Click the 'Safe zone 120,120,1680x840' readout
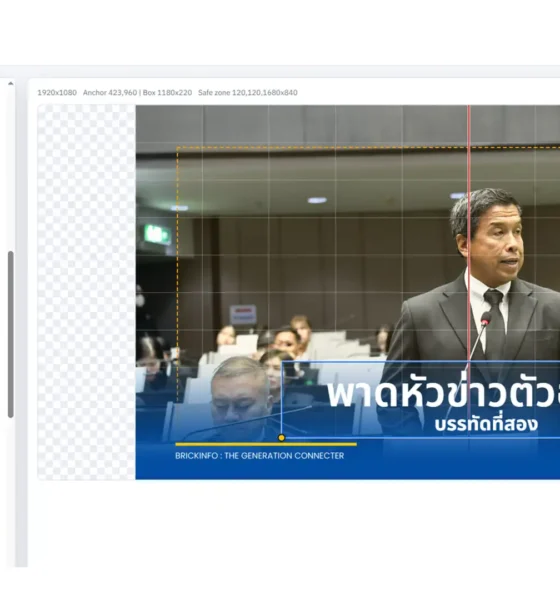 point(248,93)
